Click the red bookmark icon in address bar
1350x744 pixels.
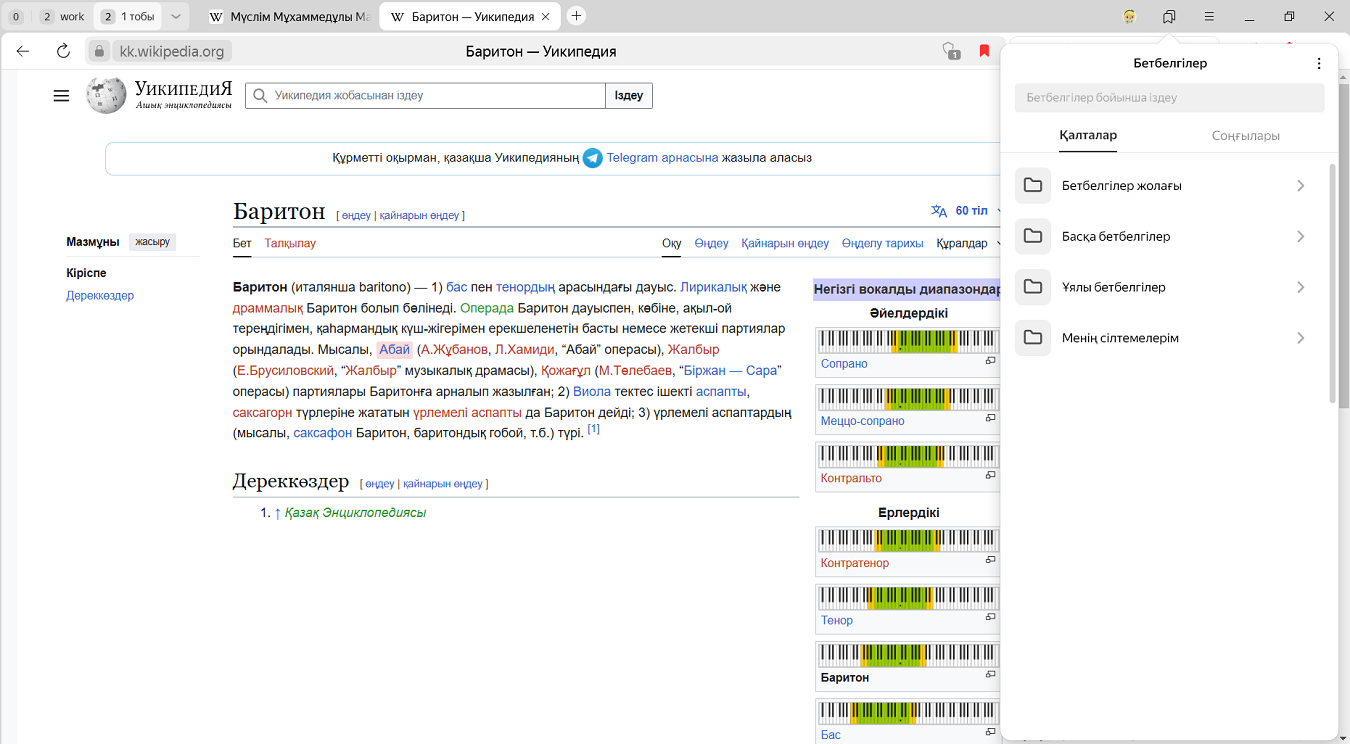pos(984,51)
